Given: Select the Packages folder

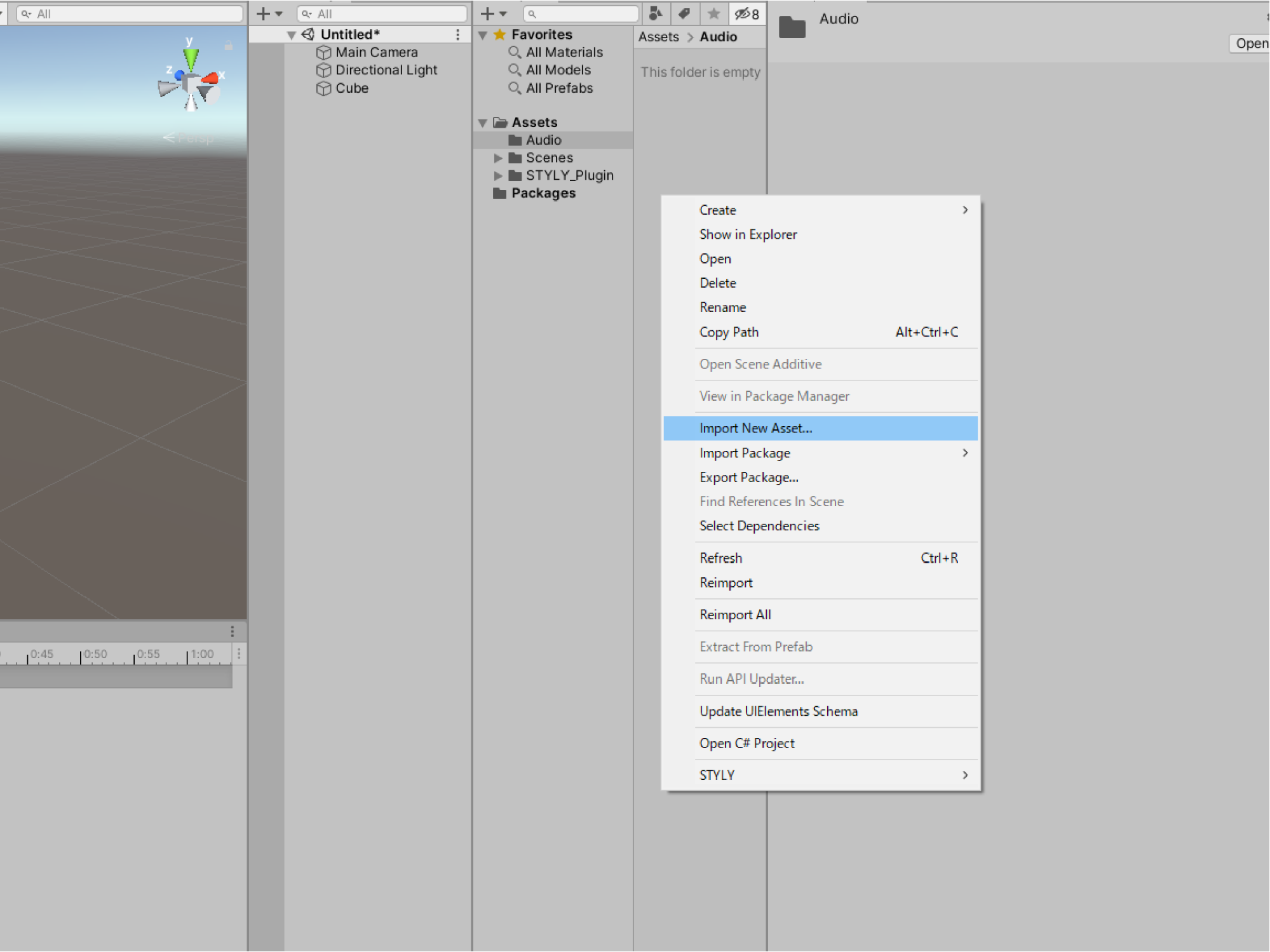Looking at the screenshot, I should [x=544, y=193].
